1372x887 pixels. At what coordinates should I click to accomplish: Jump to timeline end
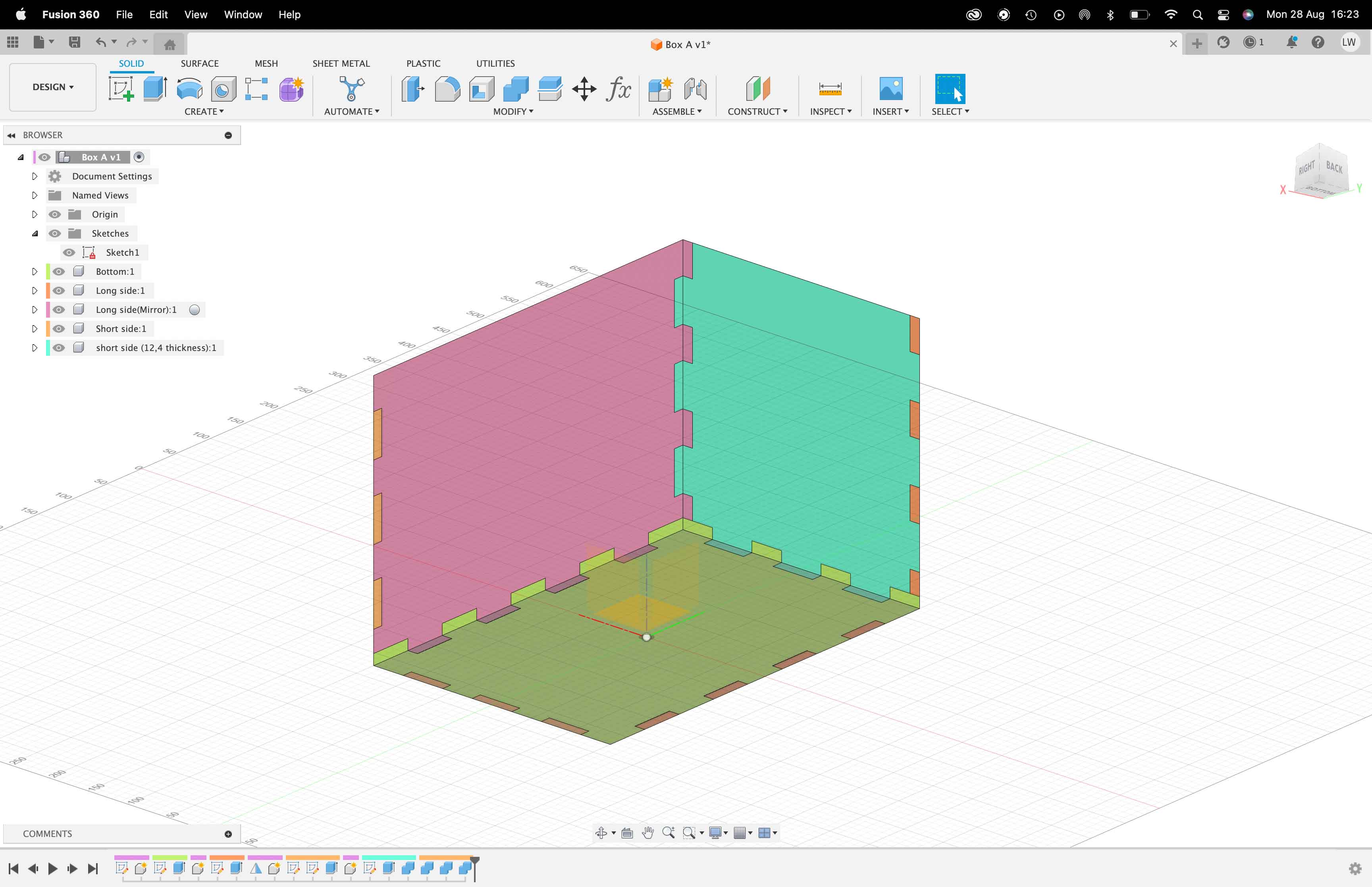(92, 869)
